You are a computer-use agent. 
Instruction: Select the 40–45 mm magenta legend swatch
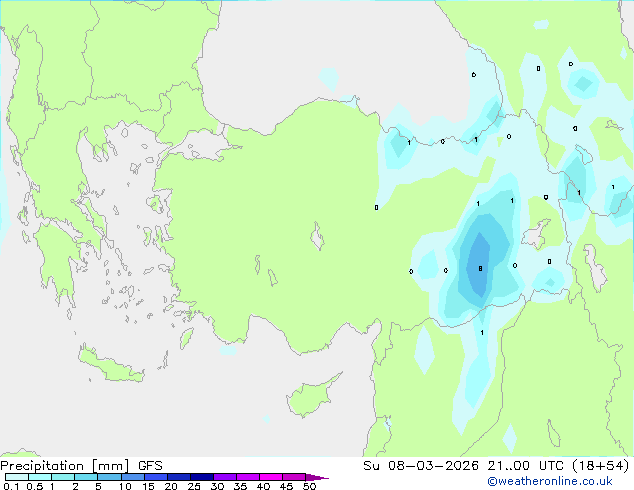tap(271, 477)
